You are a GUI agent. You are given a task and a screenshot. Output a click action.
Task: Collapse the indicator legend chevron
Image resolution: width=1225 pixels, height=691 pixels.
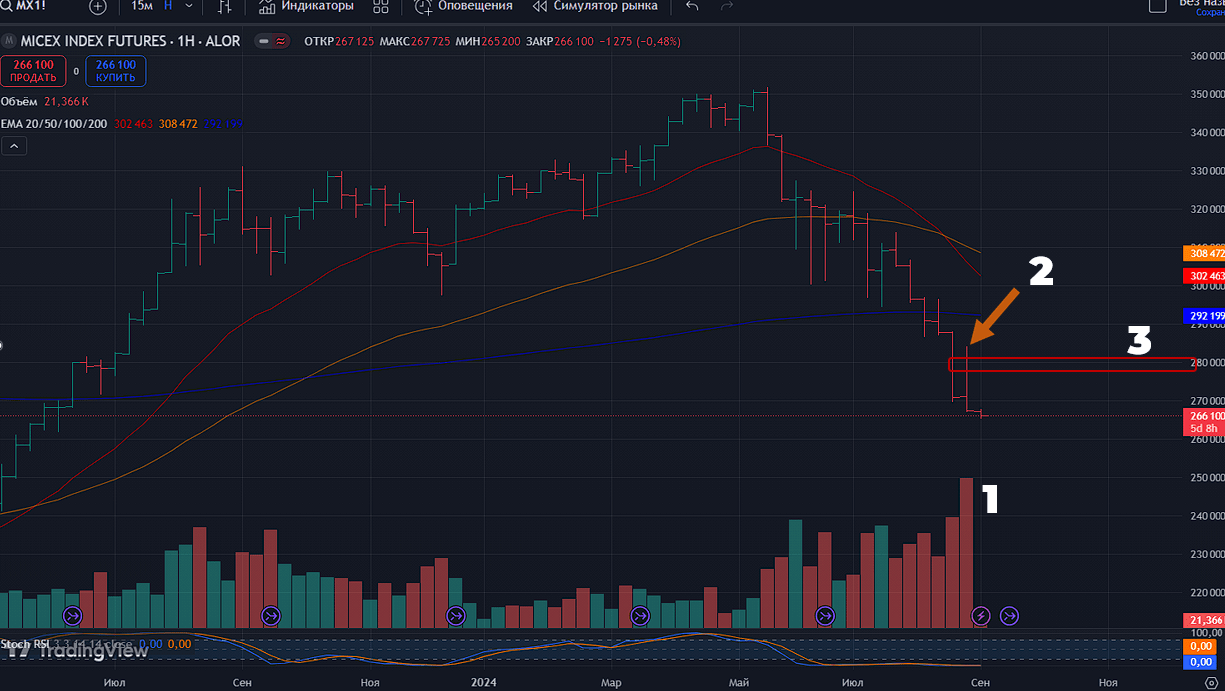pyautogui.click(x=15, y=146)
